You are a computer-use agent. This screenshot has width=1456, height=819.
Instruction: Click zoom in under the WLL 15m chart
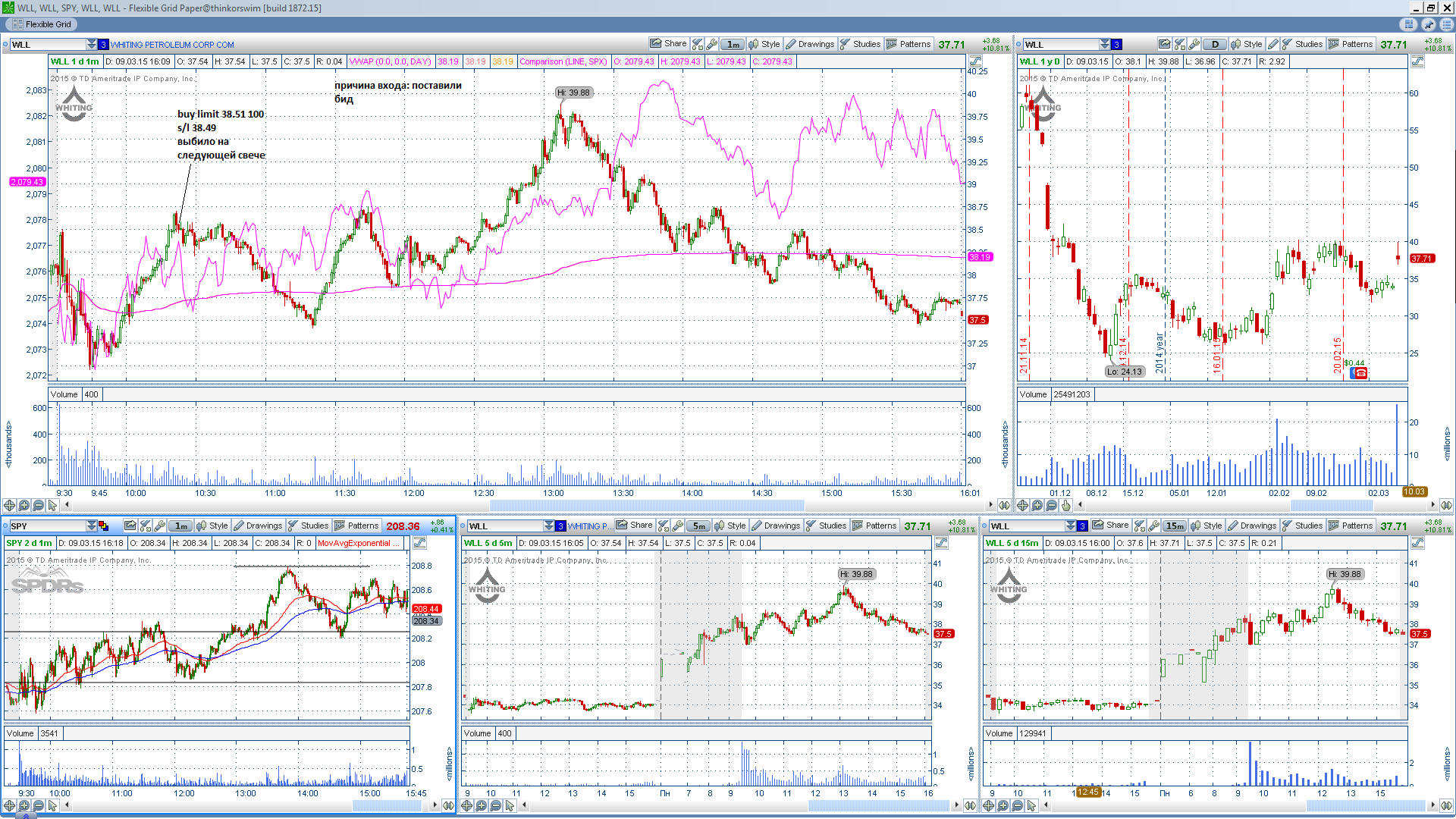pos(1003,805)
